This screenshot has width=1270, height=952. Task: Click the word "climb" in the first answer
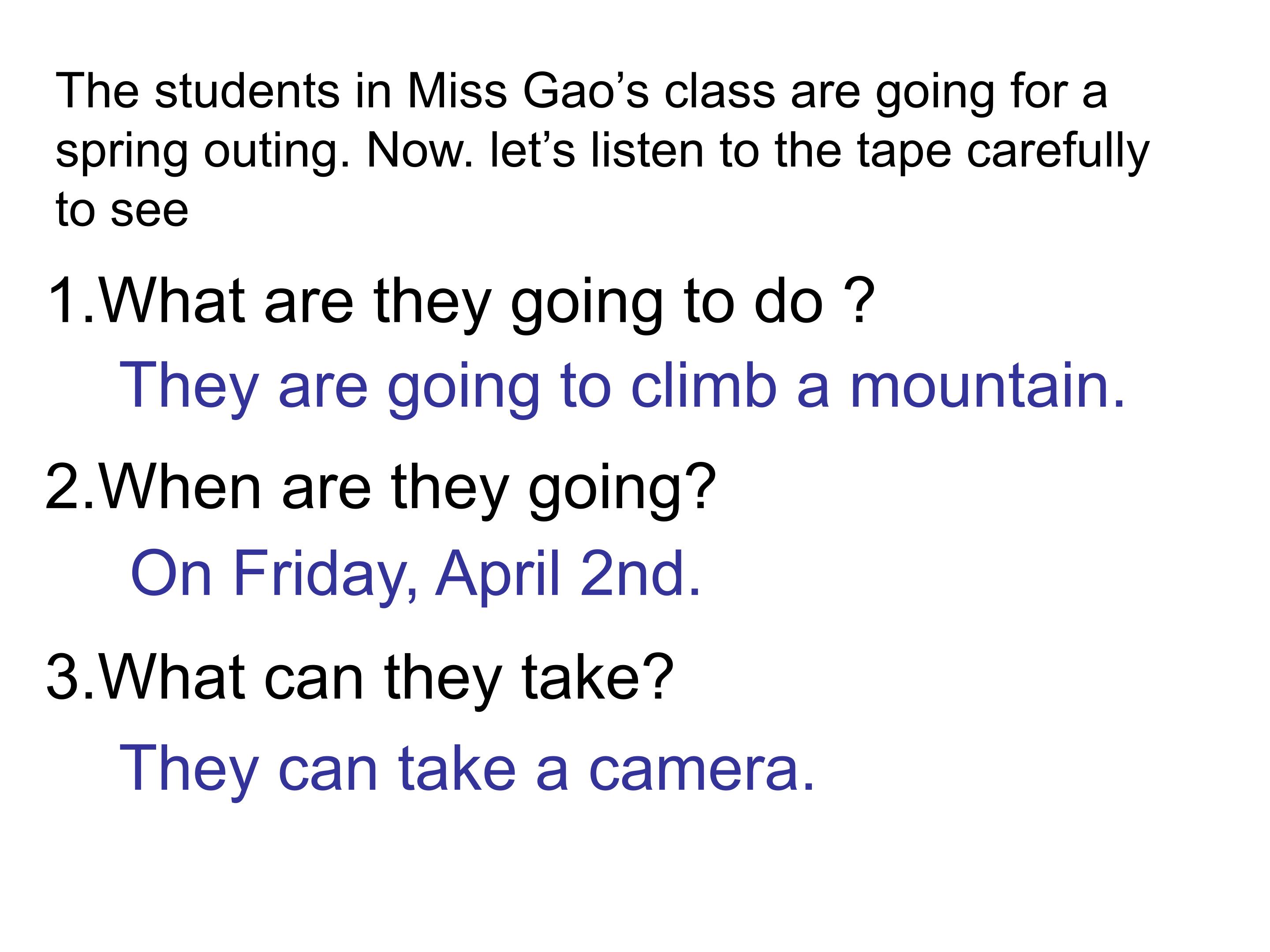coord(703,386)
